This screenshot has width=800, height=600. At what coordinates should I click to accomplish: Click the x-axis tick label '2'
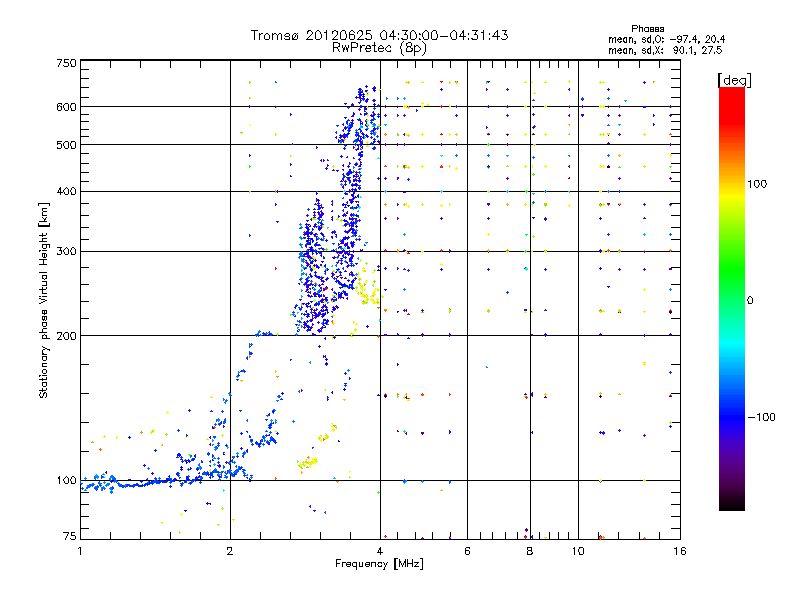tap(230, 551)
